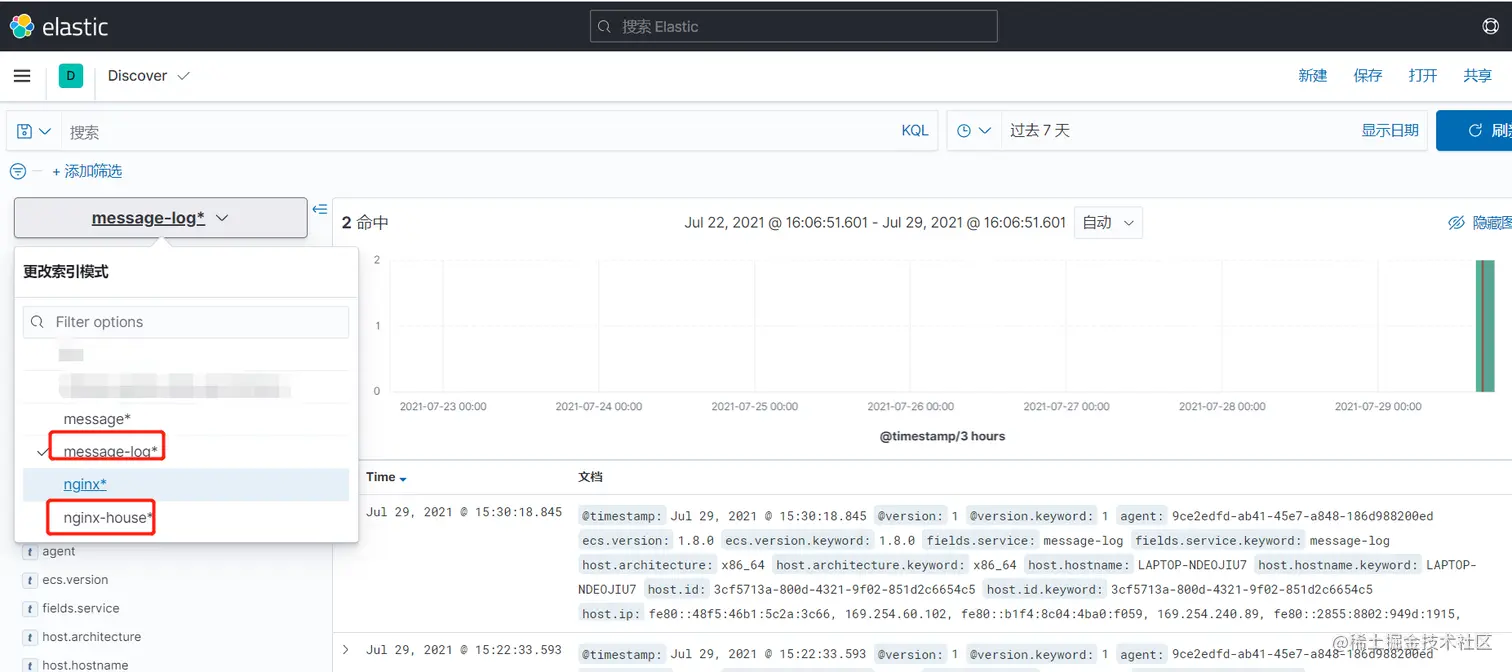Select the nginx-house* index pattern
1512x672 pixels.
(x=186, y=517)
